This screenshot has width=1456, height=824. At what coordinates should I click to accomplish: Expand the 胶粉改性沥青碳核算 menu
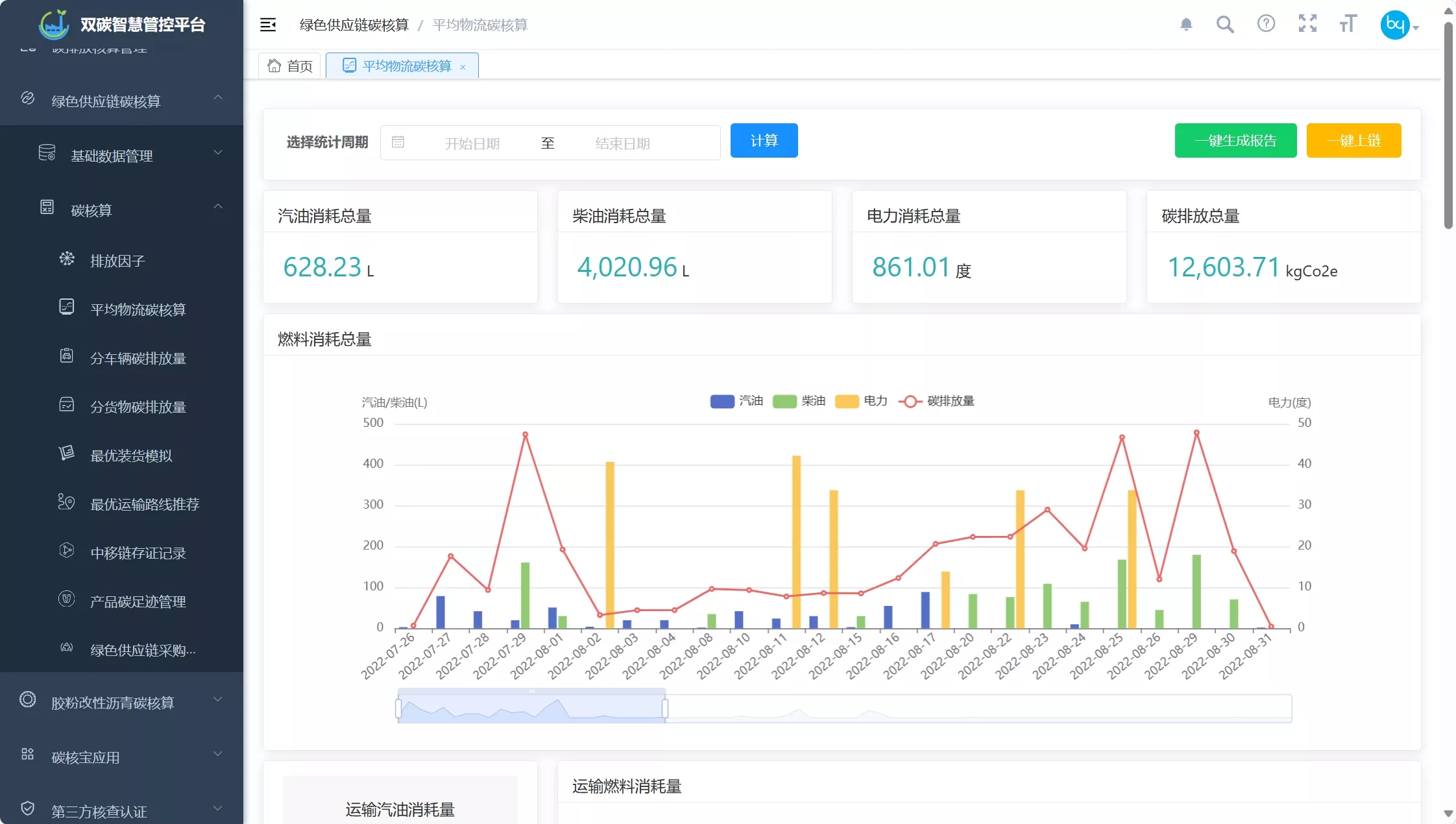[x=218, y=699]
